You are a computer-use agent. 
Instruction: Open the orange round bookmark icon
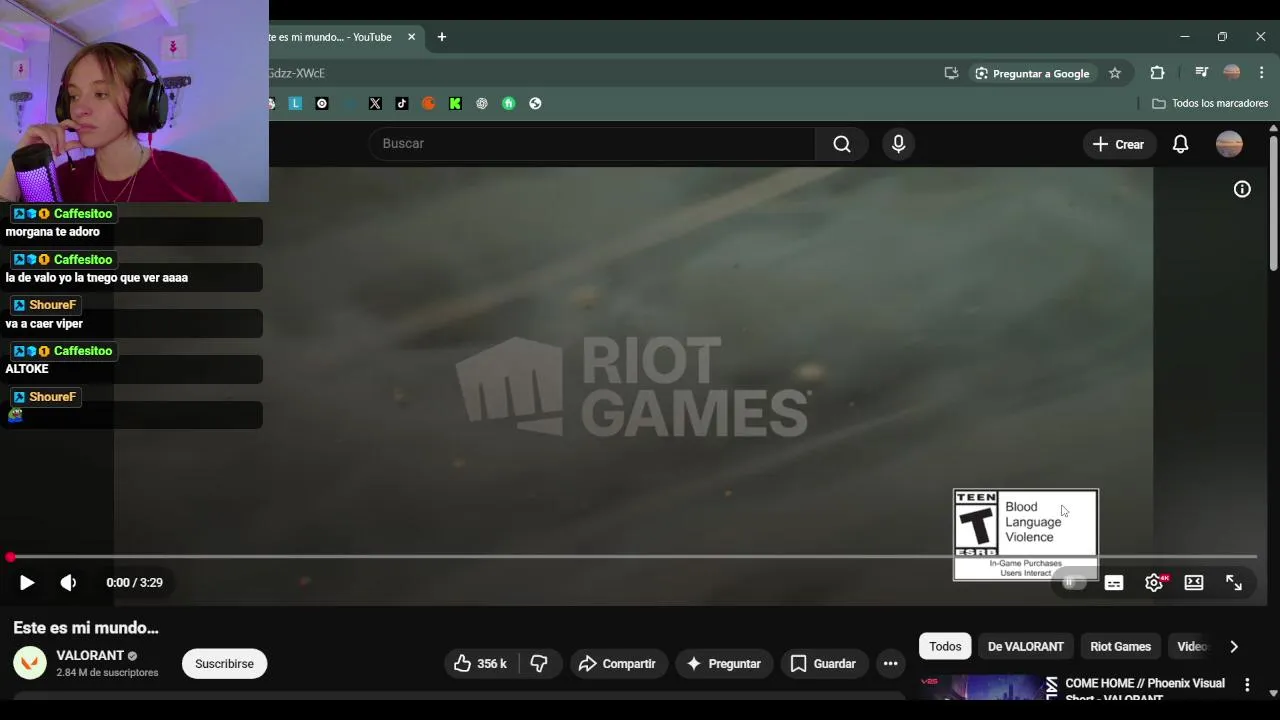pos(428,103)
